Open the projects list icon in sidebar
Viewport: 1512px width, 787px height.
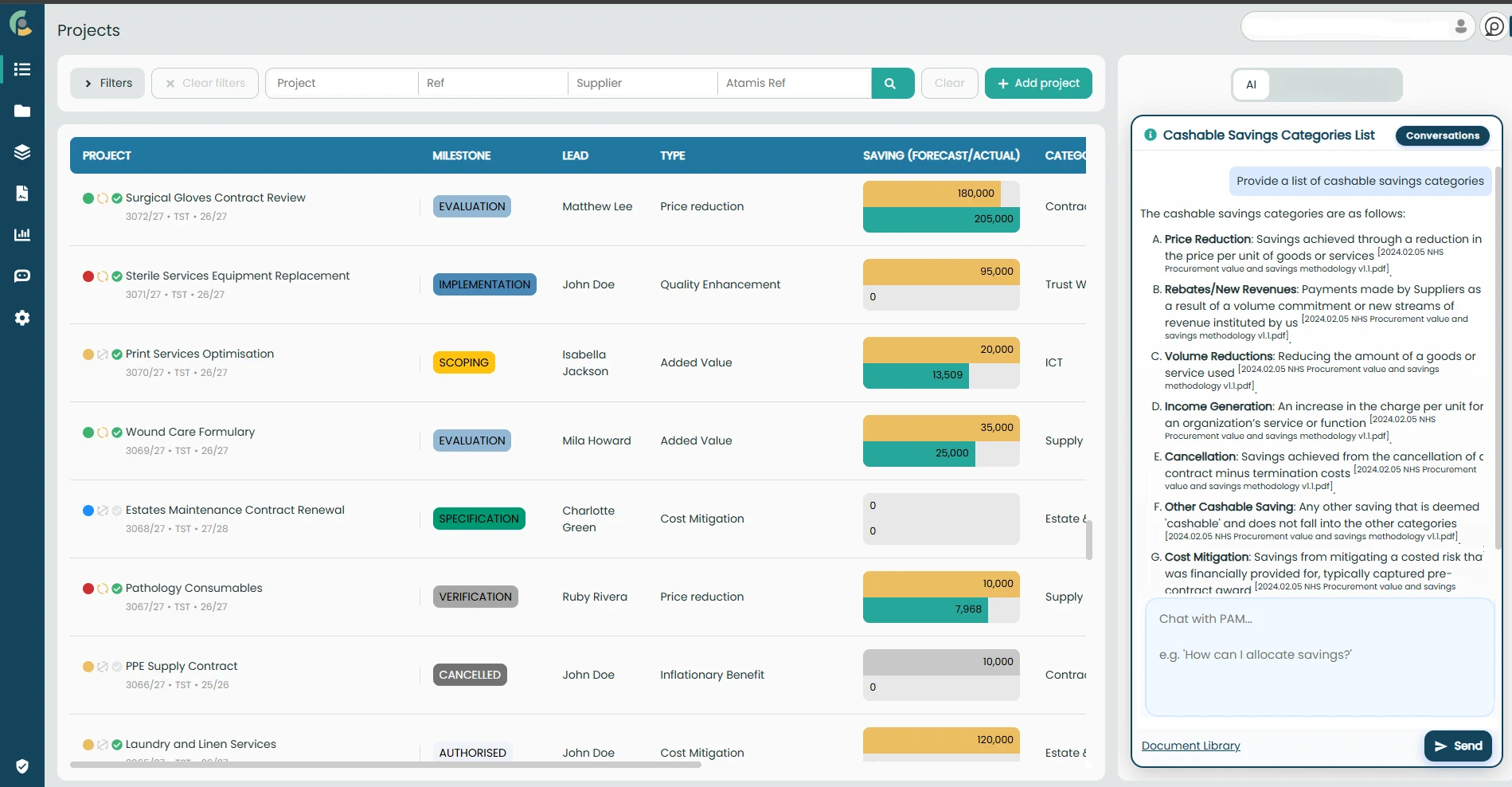pos(22,69)
